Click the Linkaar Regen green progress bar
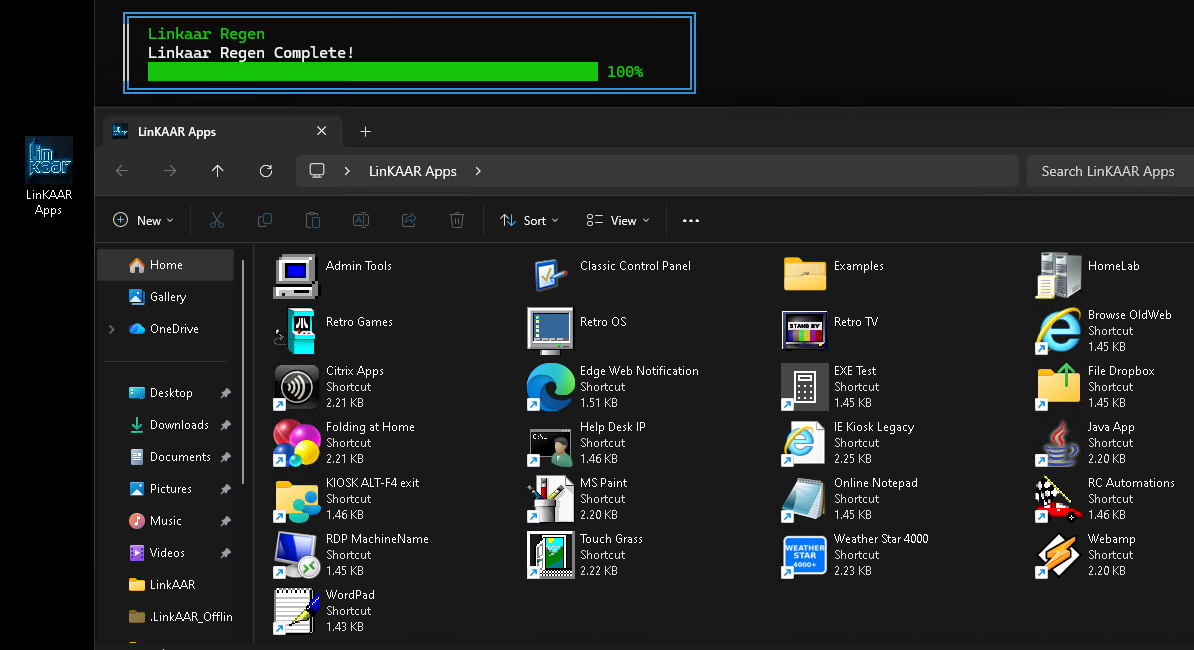1194x650 pixels. (x=372, y=72)
